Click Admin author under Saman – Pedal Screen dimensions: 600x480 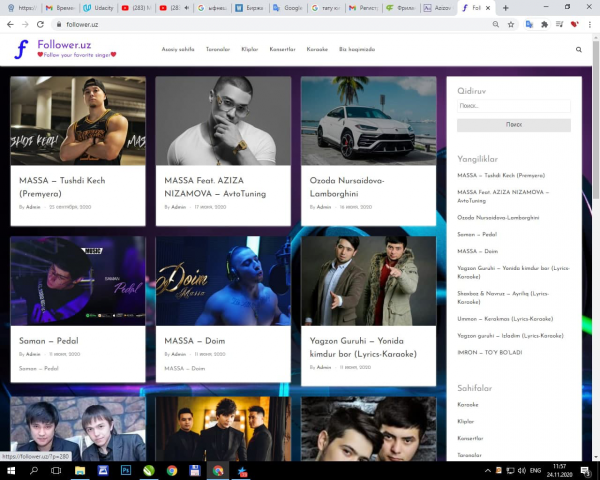33,354
